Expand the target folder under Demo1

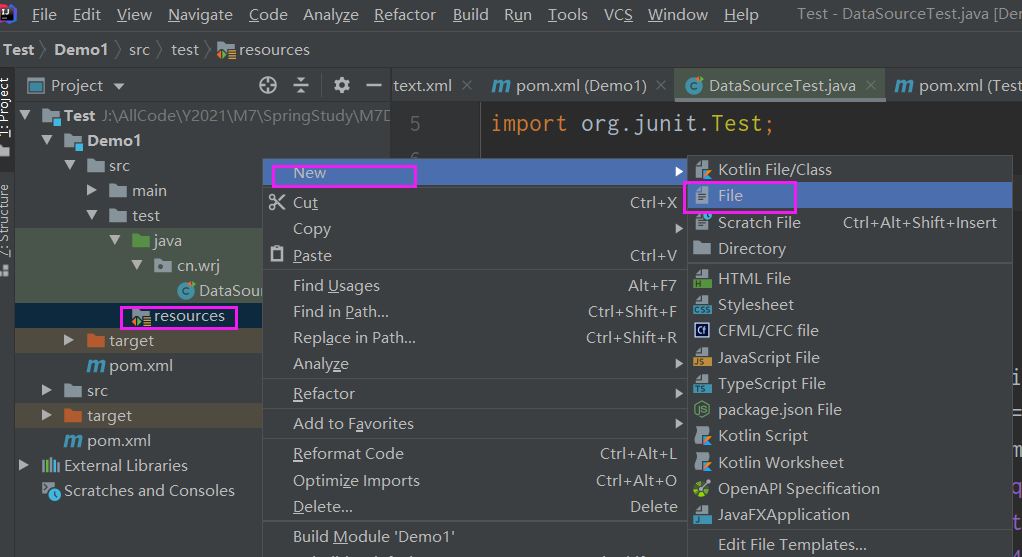pos(68,340)
